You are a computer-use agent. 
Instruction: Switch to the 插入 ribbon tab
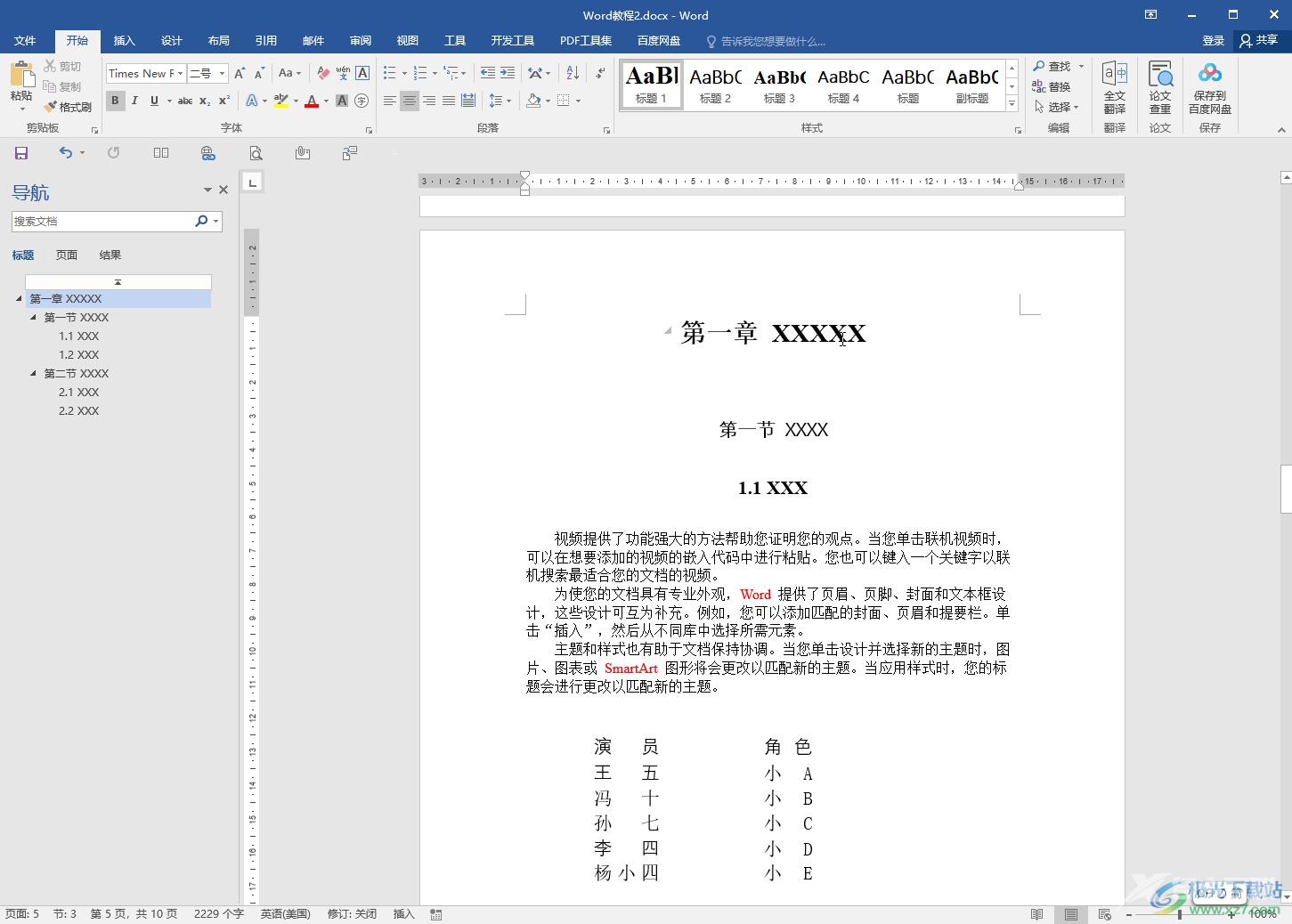coord(125,41)
